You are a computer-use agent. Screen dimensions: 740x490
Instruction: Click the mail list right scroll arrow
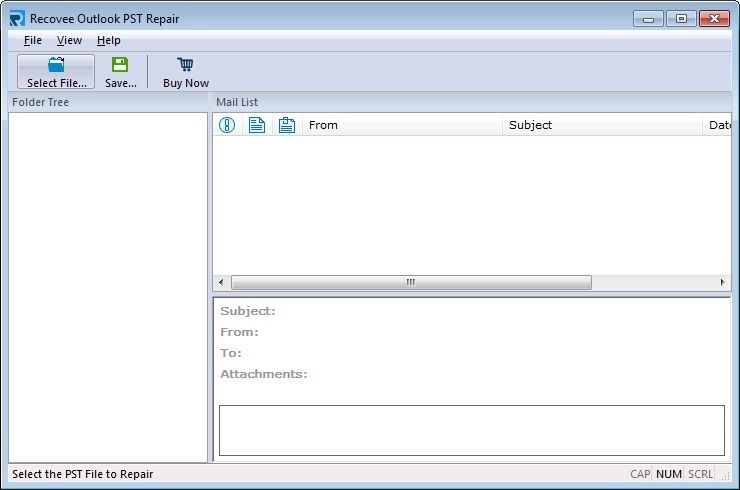[723, 282]
